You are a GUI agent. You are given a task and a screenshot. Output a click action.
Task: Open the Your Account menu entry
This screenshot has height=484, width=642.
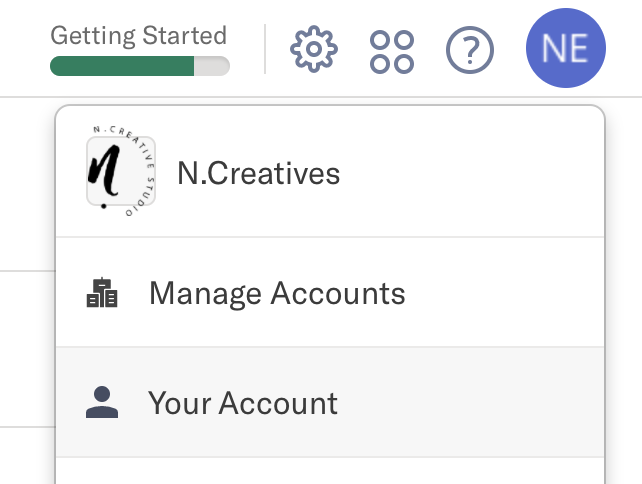[x=330, y=402]
